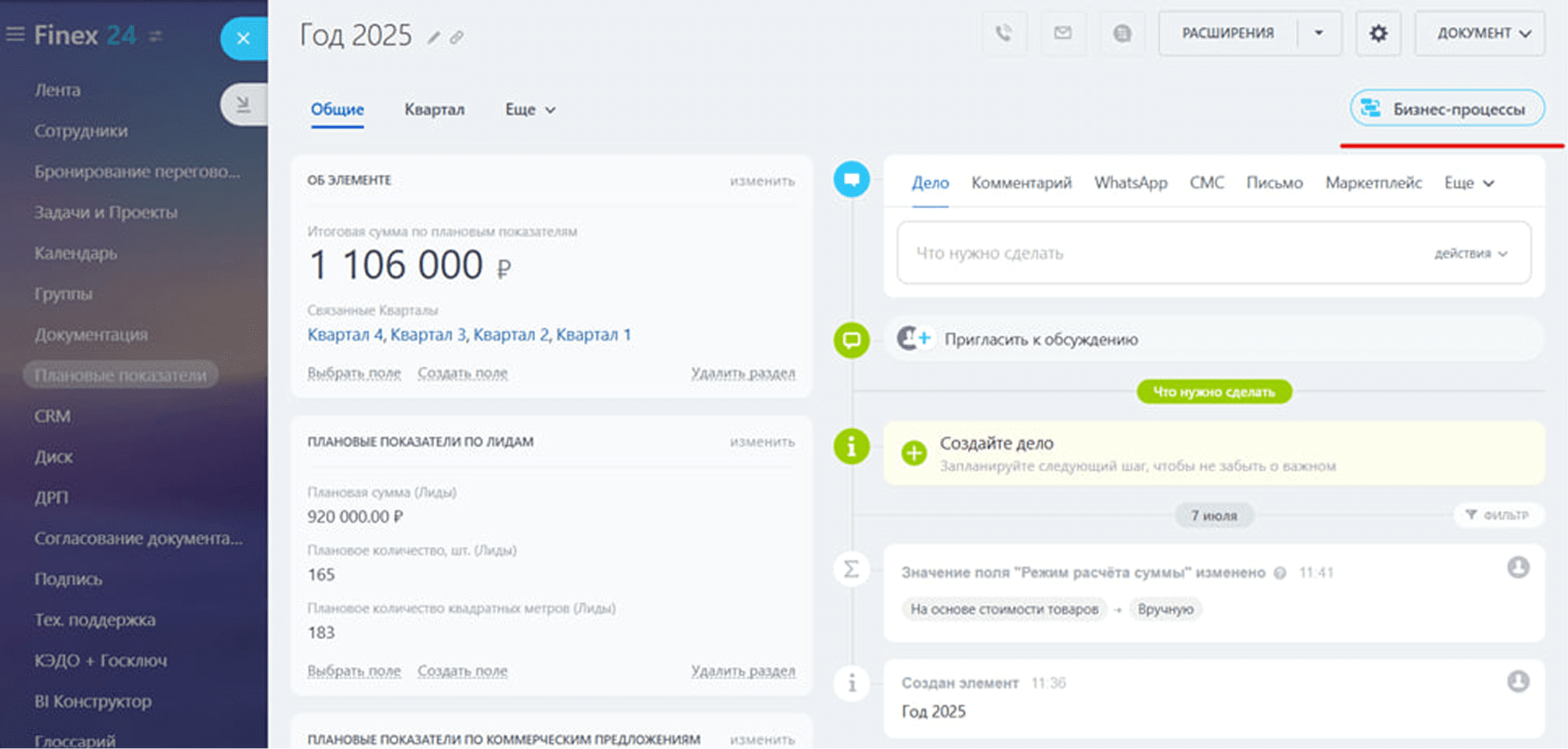The image size is (1568, 749).
Task: Open the settings gear icon
Action: click(x=1378, y=33)
